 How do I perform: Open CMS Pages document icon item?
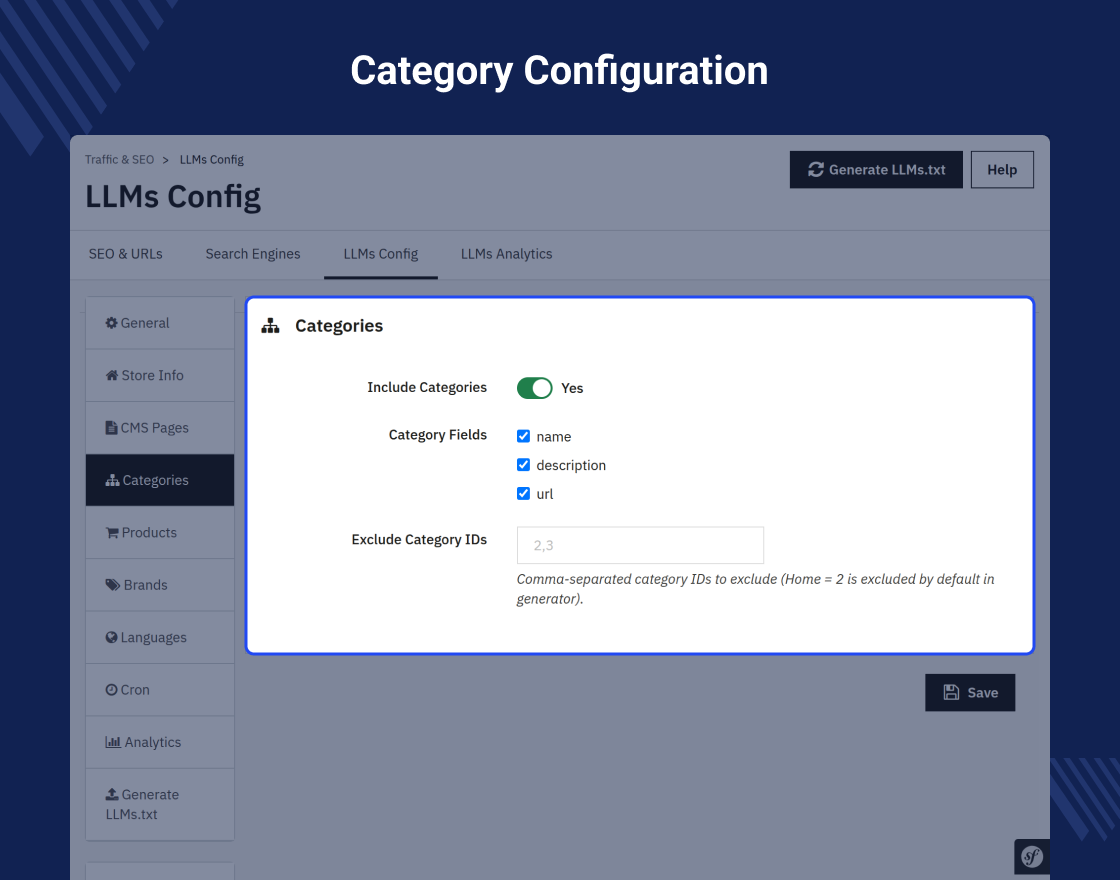click(x=159, y=428)
